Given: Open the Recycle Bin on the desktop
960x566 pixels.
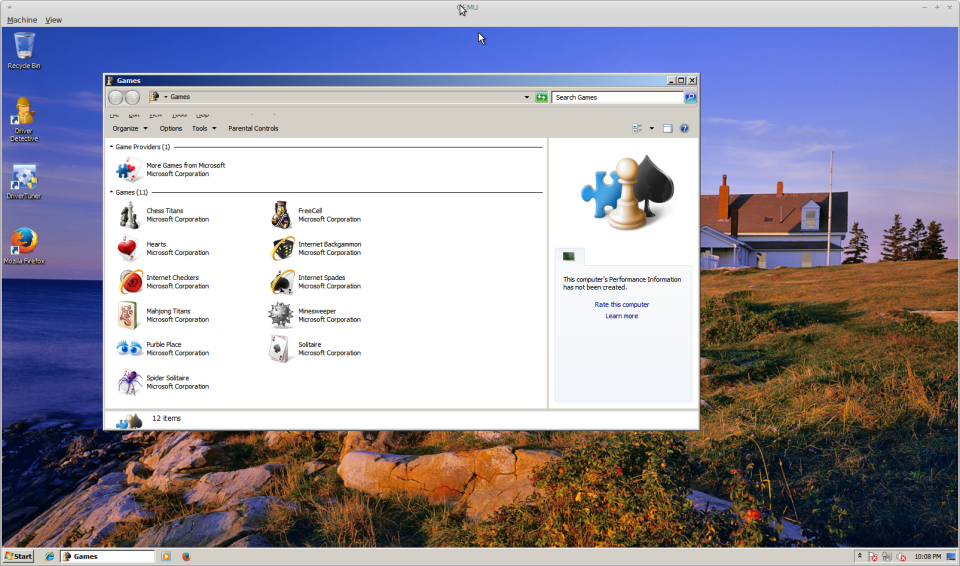Looking at the screenshot, I should click(24, 50).
